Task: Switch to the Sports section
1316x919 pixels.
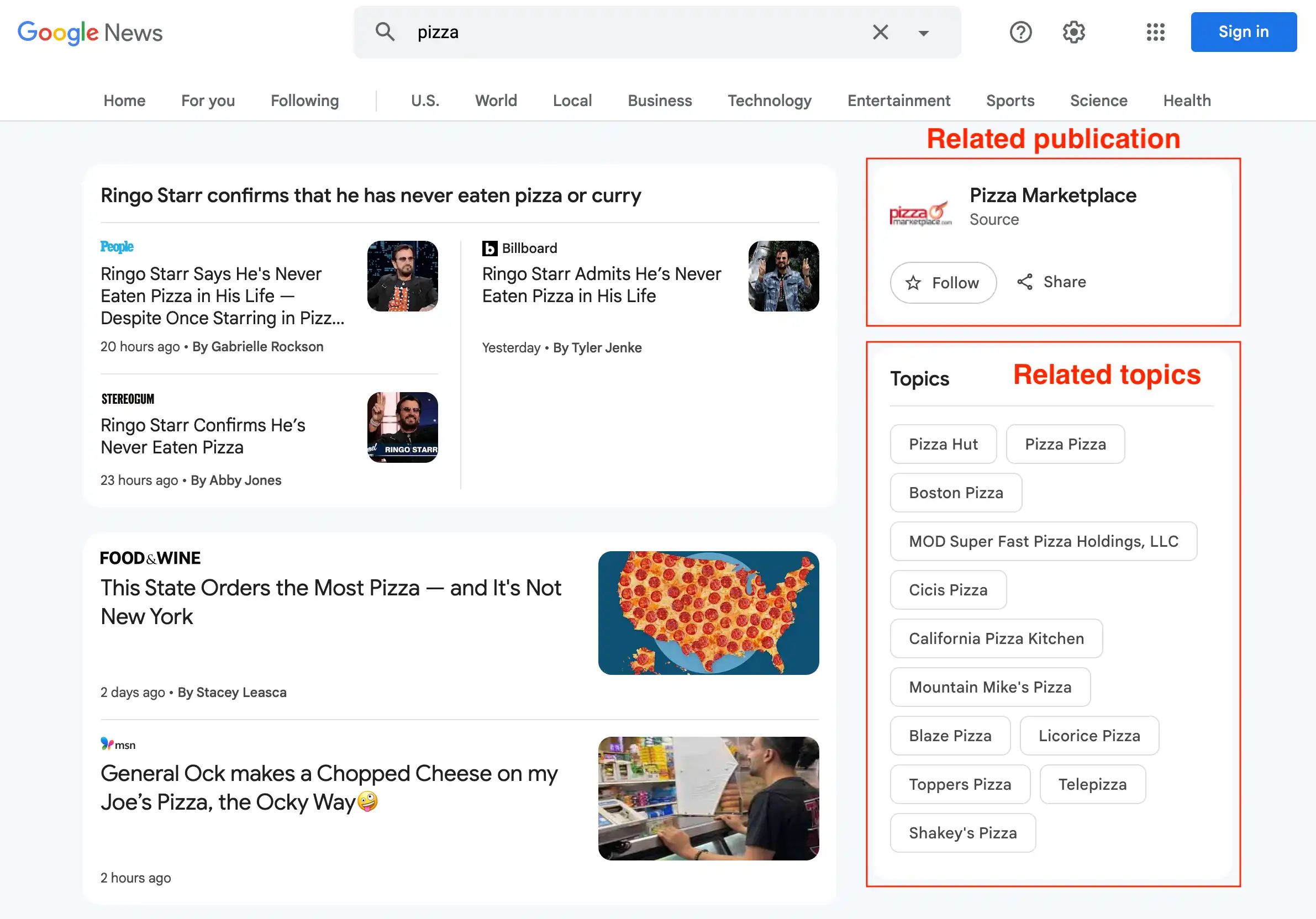Action: [1010, 101]
